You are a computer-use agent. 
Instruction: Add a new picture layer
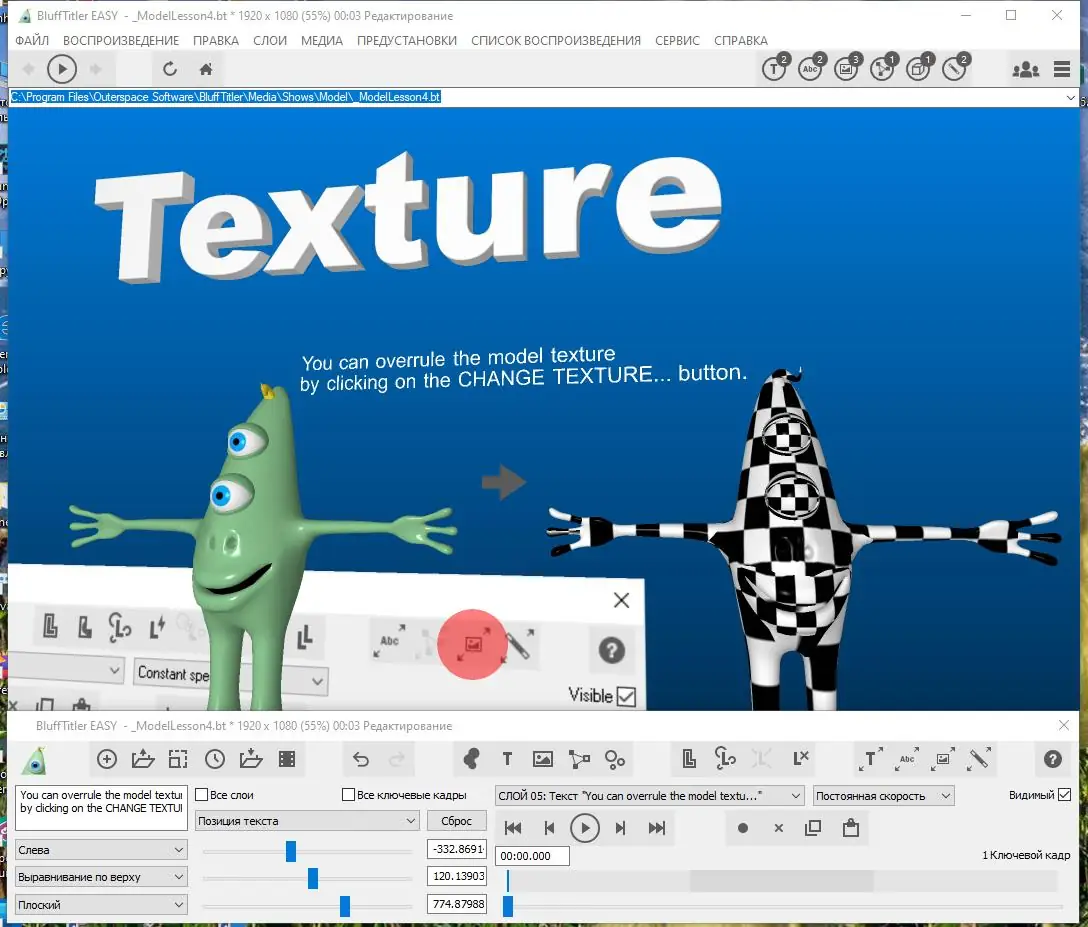[543, 759]
